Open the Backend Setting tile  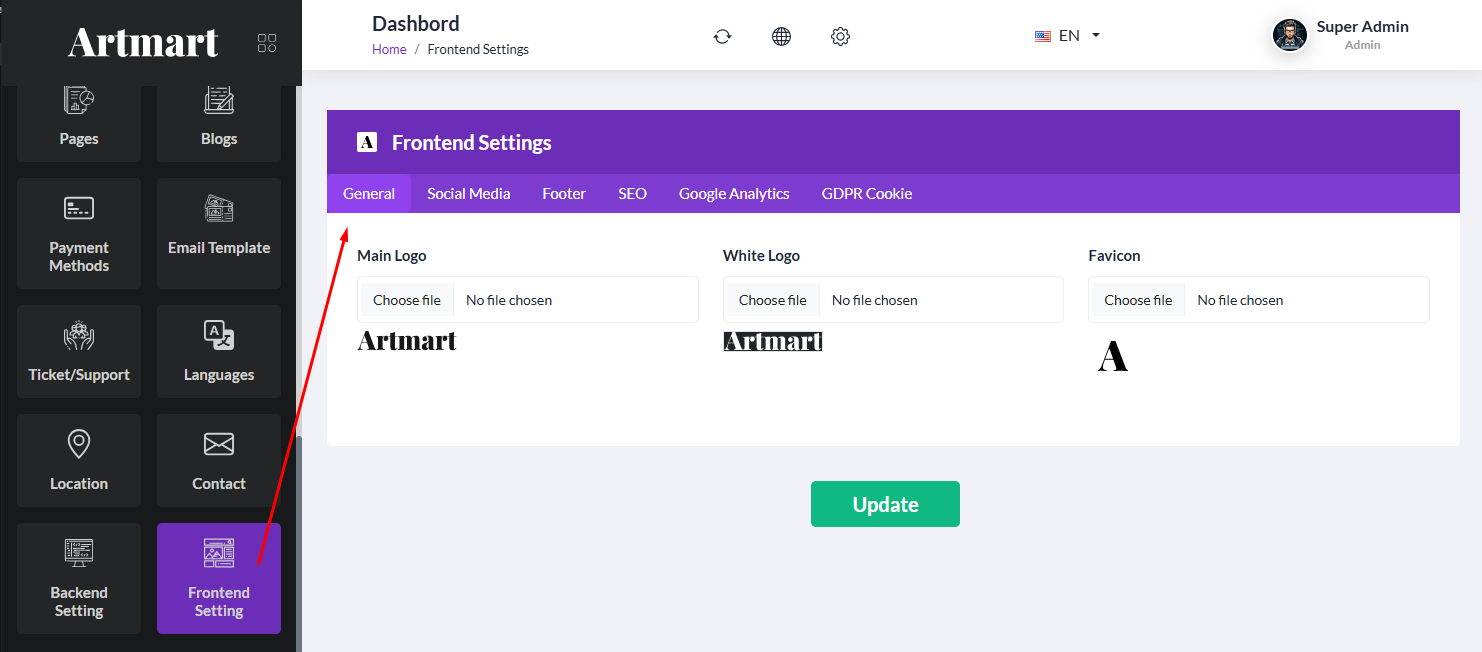[79, 578]
